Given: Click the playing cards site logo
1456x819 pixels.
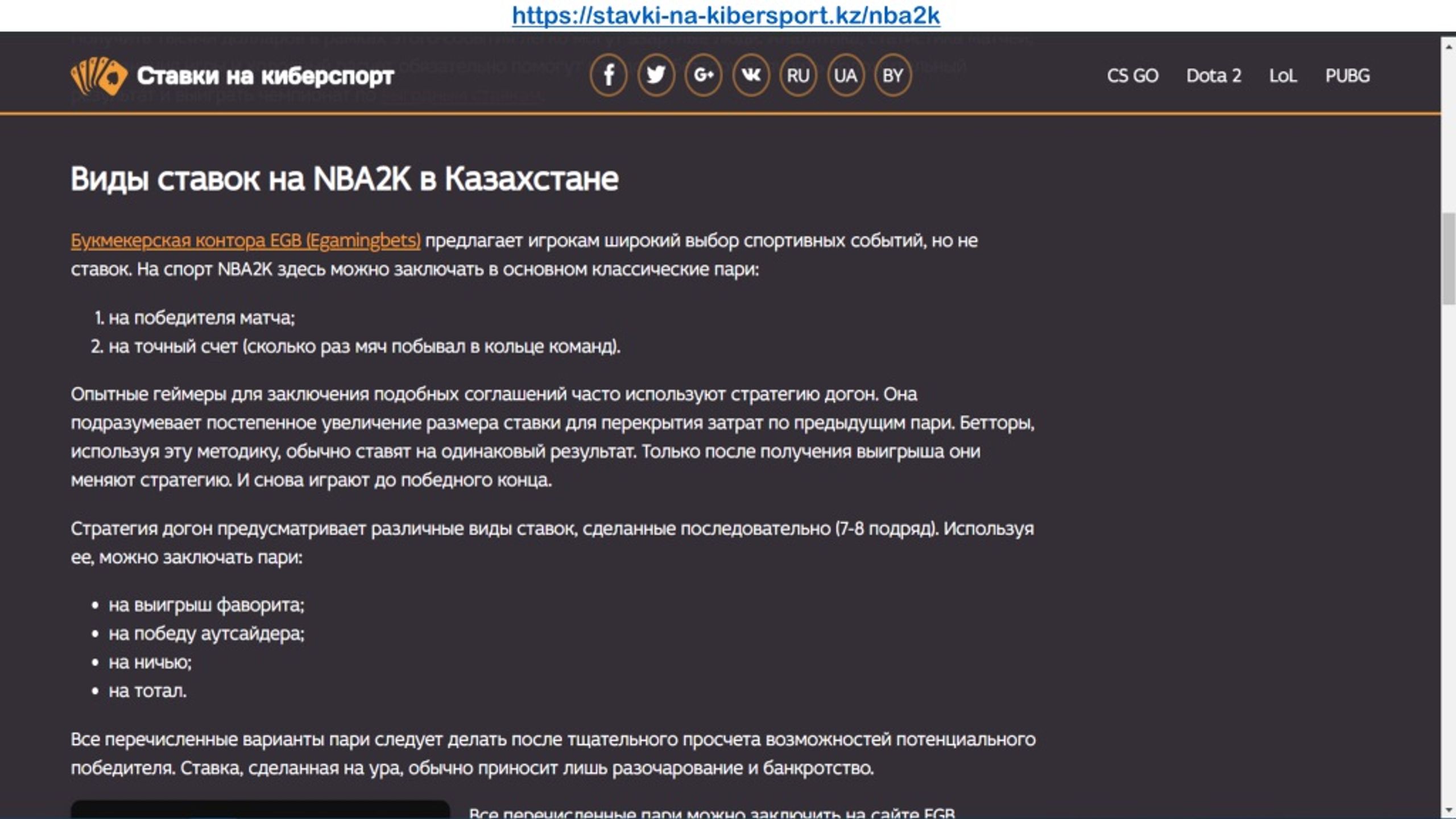Looking at the screenshot, I should click(98, 76).
